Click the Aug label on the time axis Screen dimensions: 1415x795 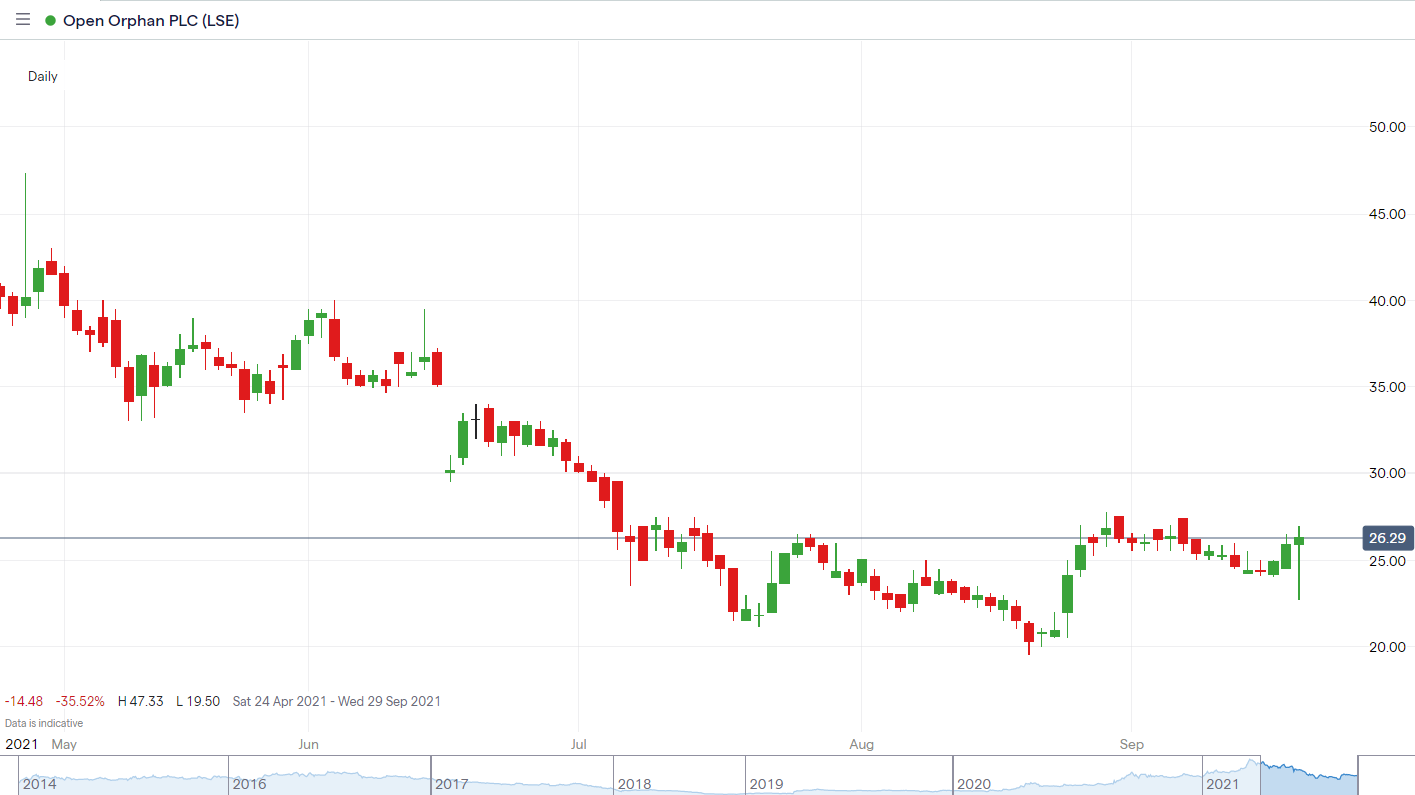[861, 745]
